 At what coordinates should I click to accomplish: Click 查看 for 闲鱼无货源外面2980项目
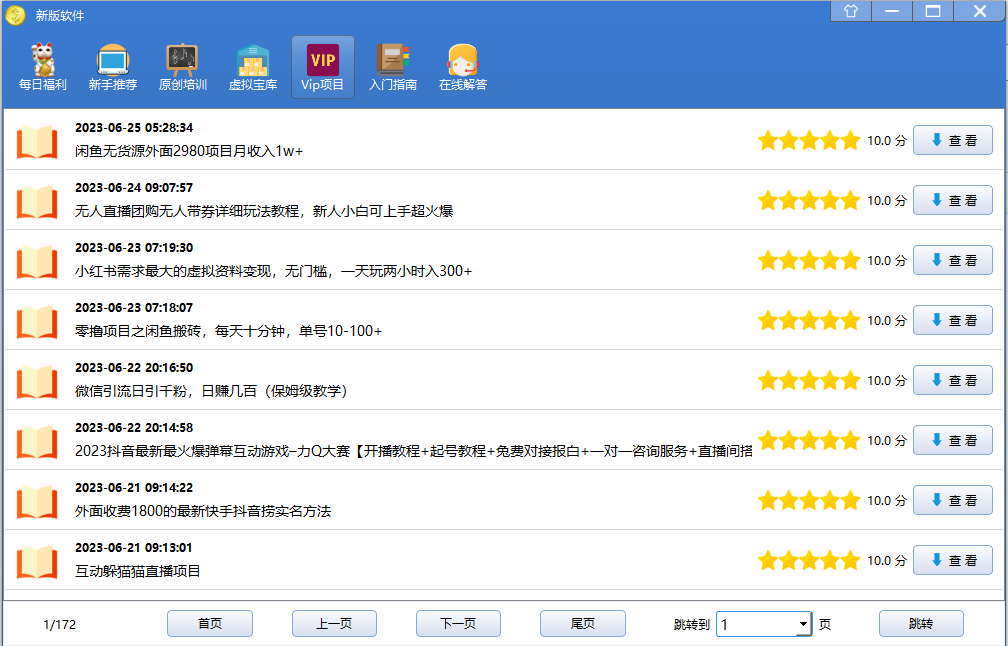point(953,140)
